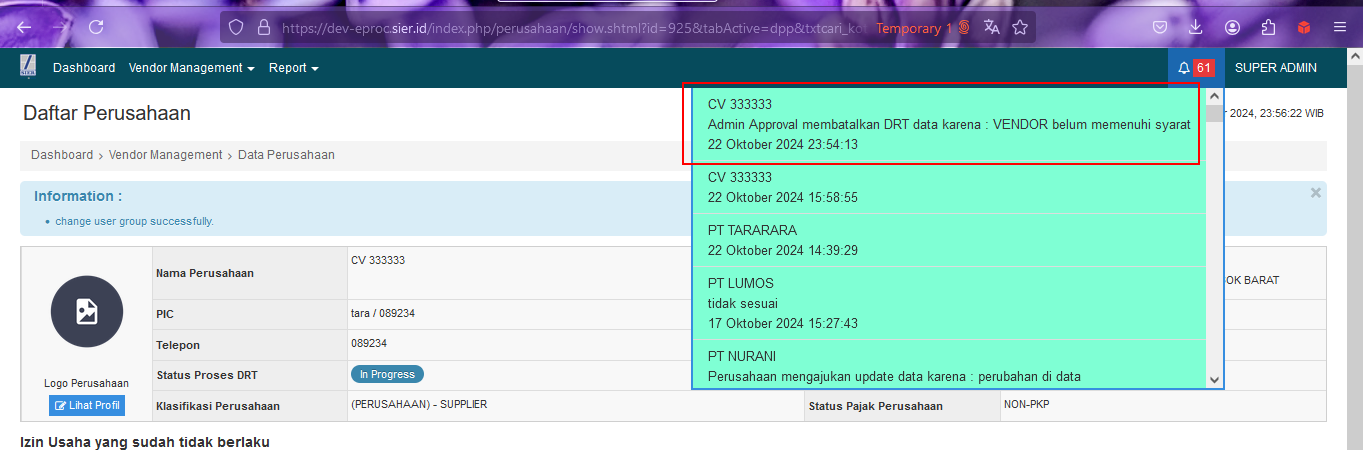Click the (PERUSAHAAN) - SUPPLIER classification value
The height and width of the screenshot is (450, 1363).
tap(419, 404)
